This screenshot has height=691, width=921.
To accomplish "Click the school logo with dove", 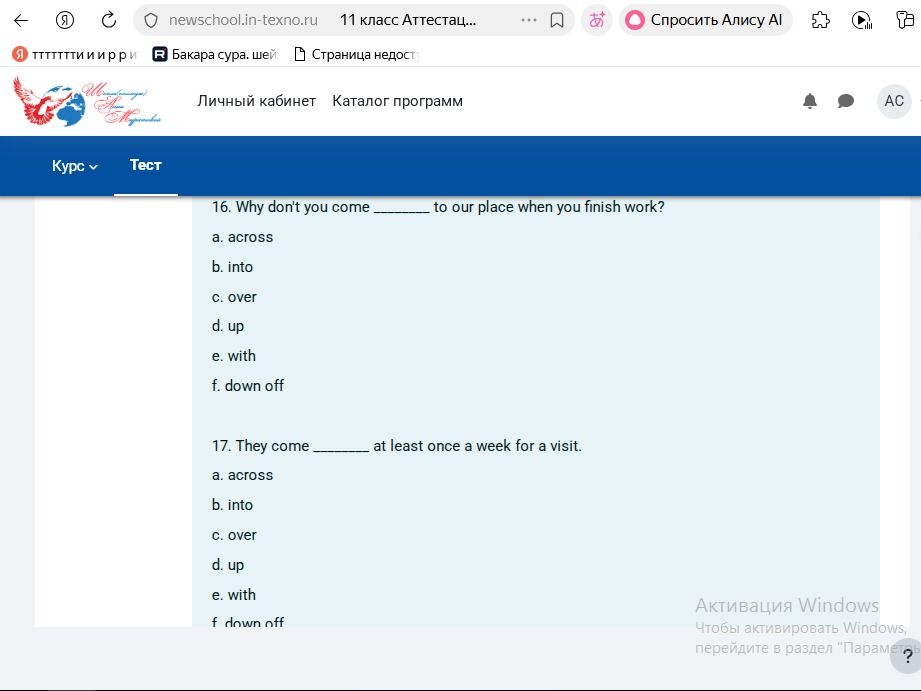I will pyautogui.click(x=87, y=101).
